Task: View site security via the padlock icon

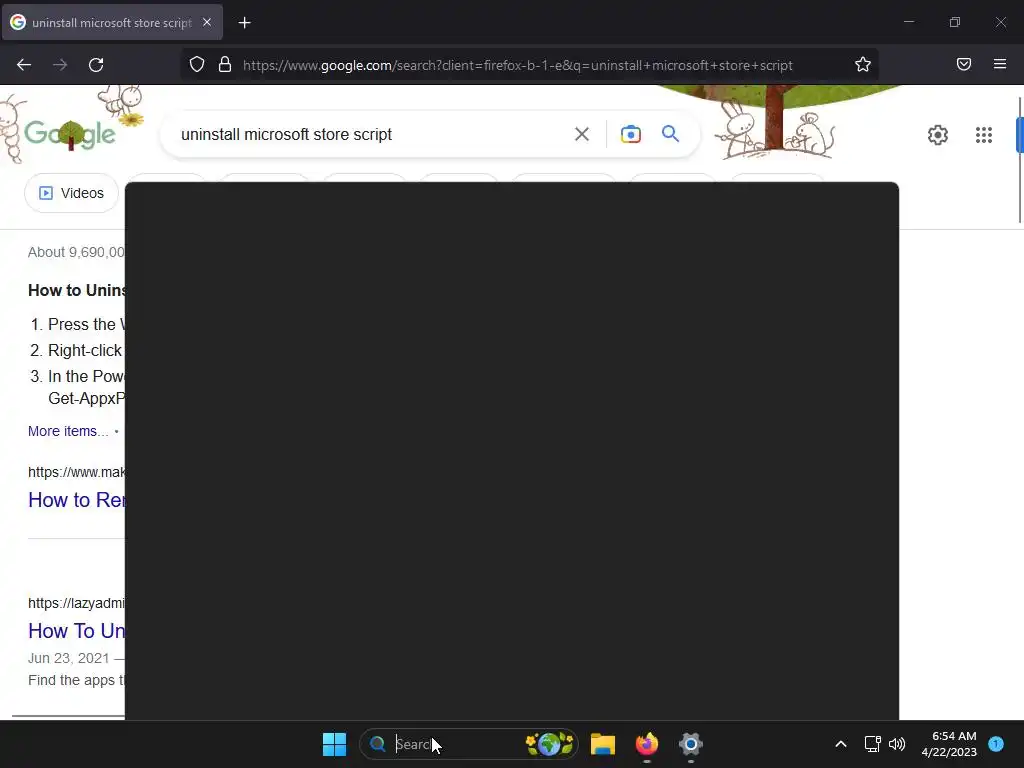Action: tap(225, 64)
